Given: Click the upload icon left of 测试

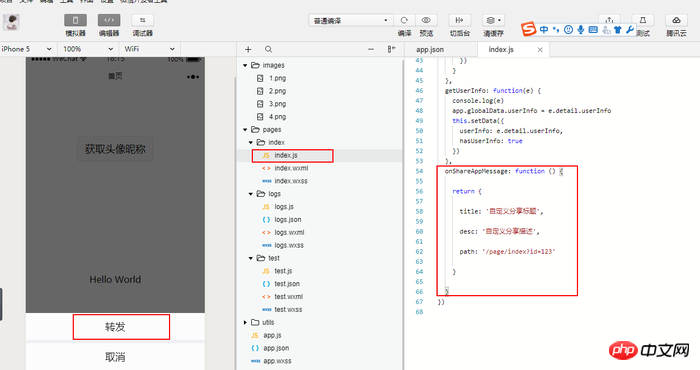Looking at the screenshot, I should point(609,20).
